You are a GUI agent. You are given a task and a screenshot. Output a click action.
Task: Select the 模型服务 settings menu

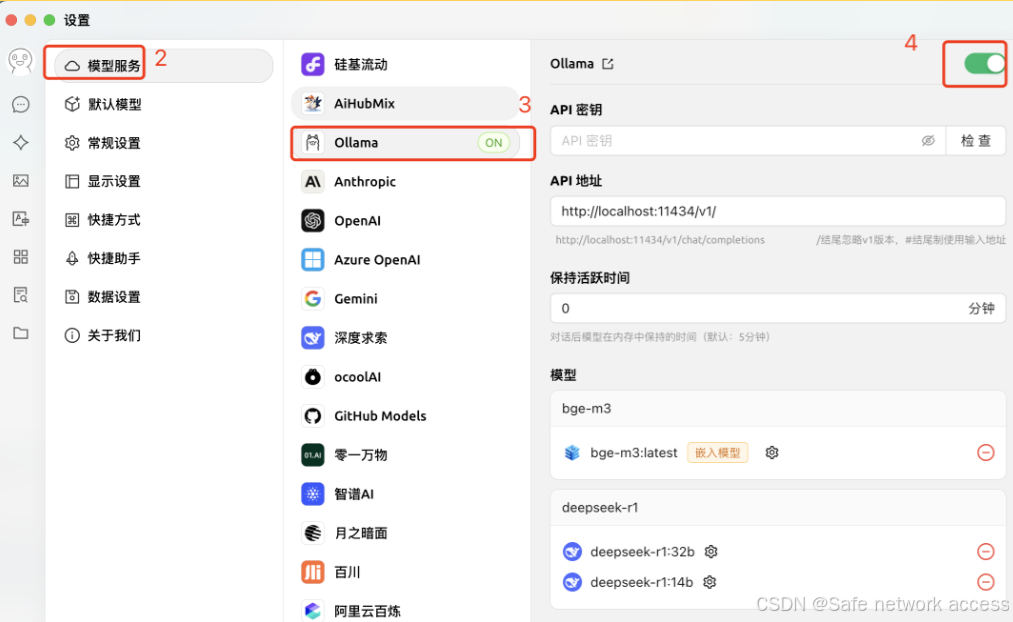click(164, 66)
